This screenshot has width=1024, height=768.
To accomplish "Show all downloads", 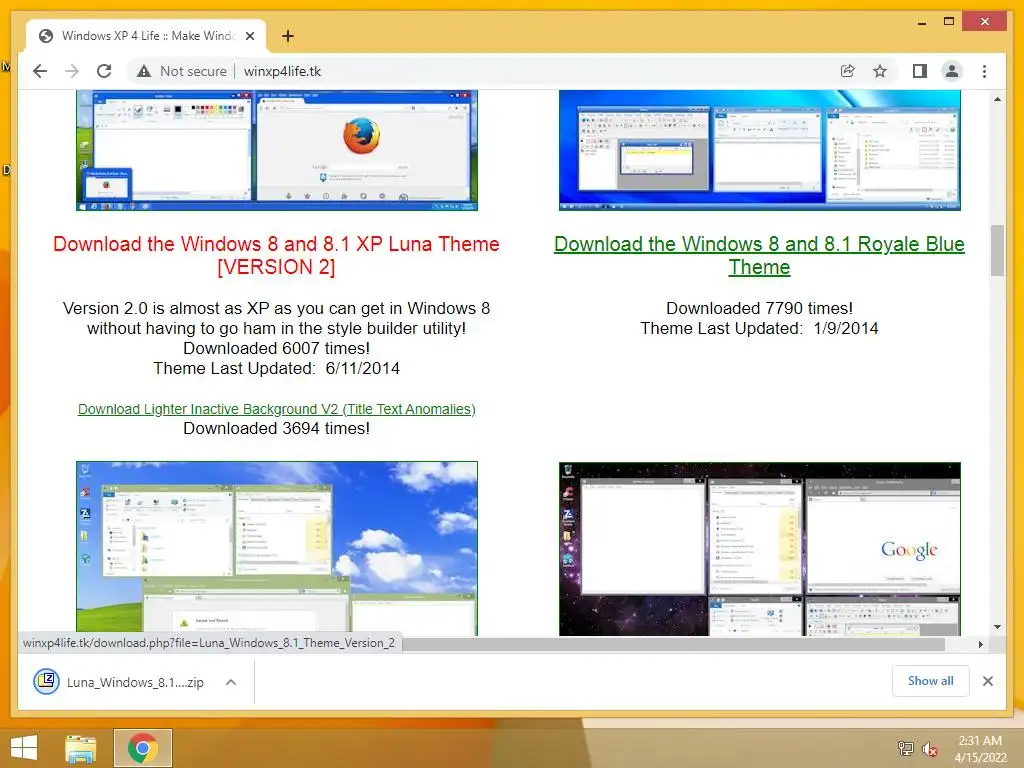I will (x=930, y=681).
